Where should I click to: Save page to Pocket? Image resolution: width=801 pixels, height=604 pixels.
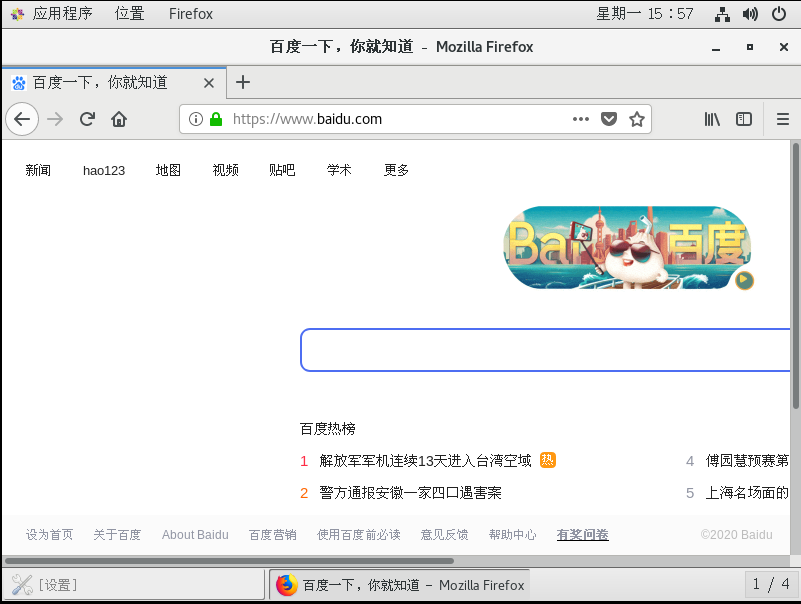tap(608, 119)
